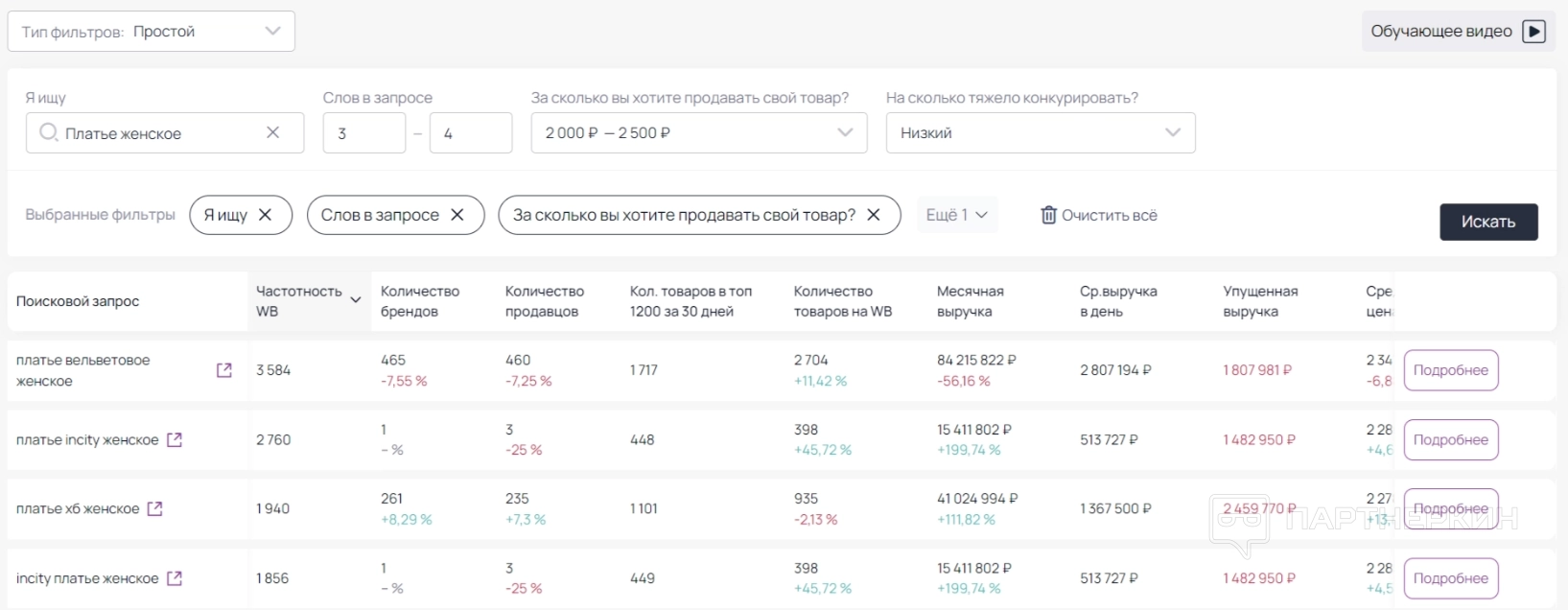
Task: Open external link for 'платье х6 женское'
Action: point(155,508)
